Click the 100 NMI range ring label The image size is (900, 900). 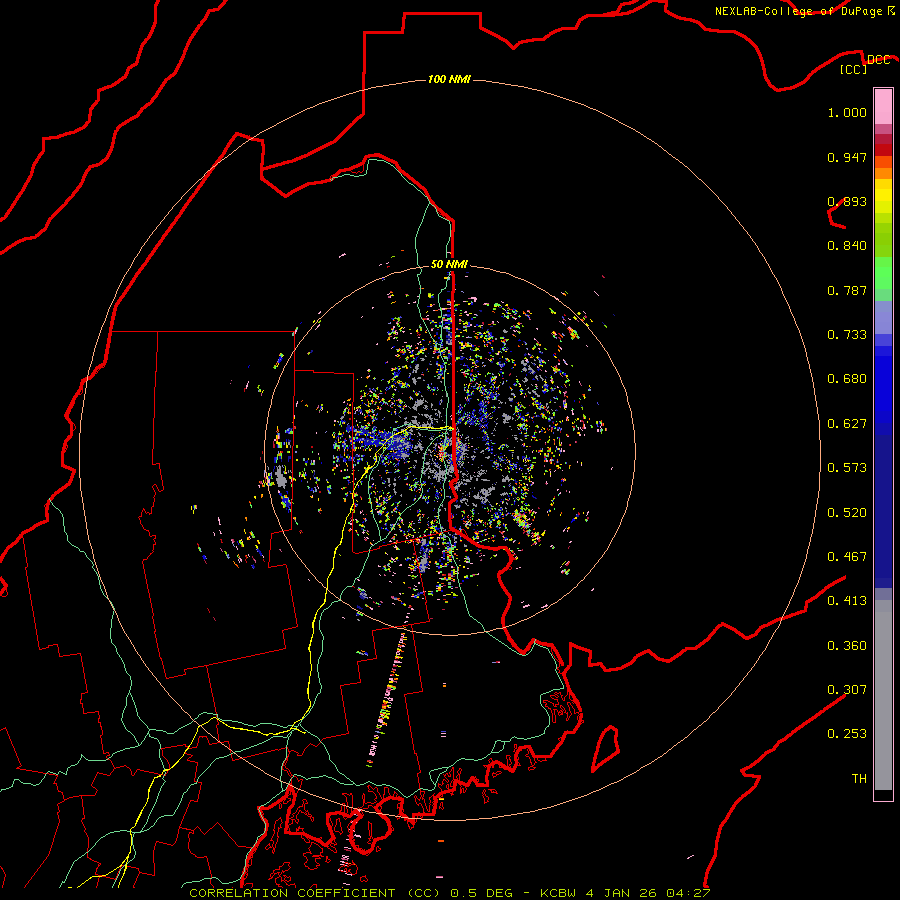449,79
